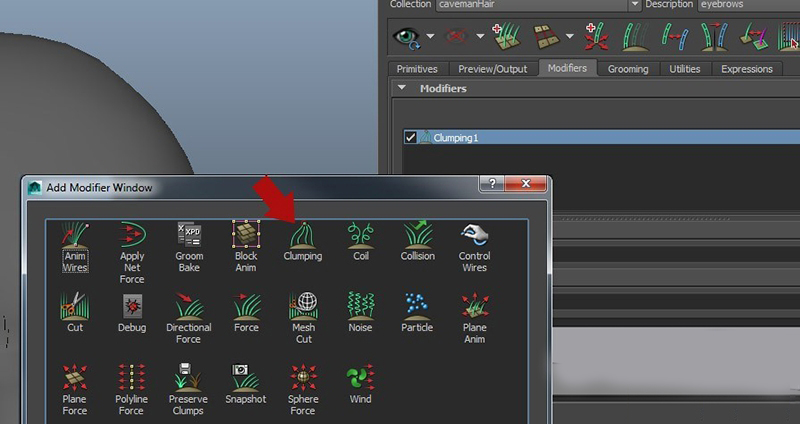Viewport: 800px width, 424px height.
Task: Select the Apply Net Force modifier
Action: [x=132, y=253]
